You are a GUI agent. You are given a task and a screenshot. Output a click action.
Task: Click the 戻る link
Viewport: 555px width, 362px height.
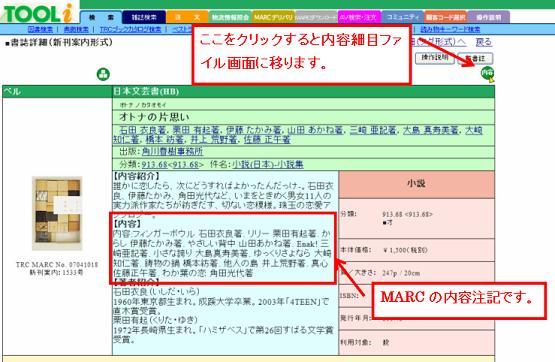click(484, 42)
